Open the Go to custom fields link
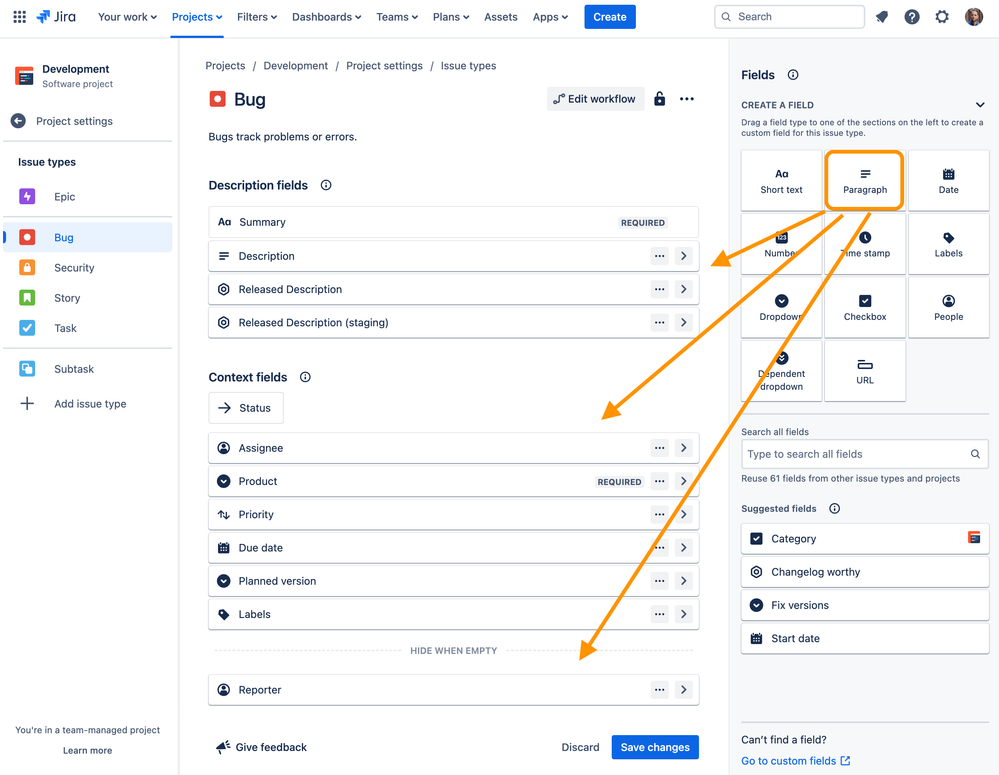This screenshot has width=999, height=775. [795, 761]
